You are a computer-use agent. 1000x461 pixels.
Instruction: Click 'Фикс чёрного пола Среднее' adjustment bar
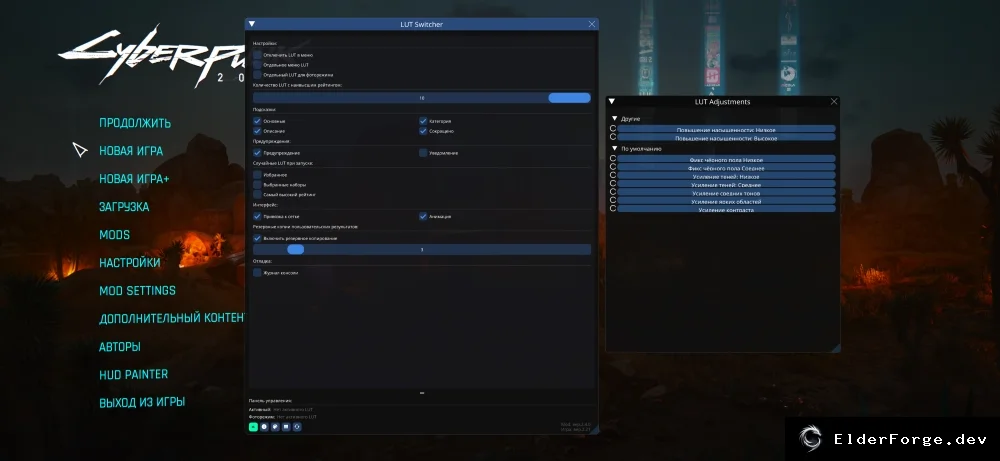click(x=726, y=167)
